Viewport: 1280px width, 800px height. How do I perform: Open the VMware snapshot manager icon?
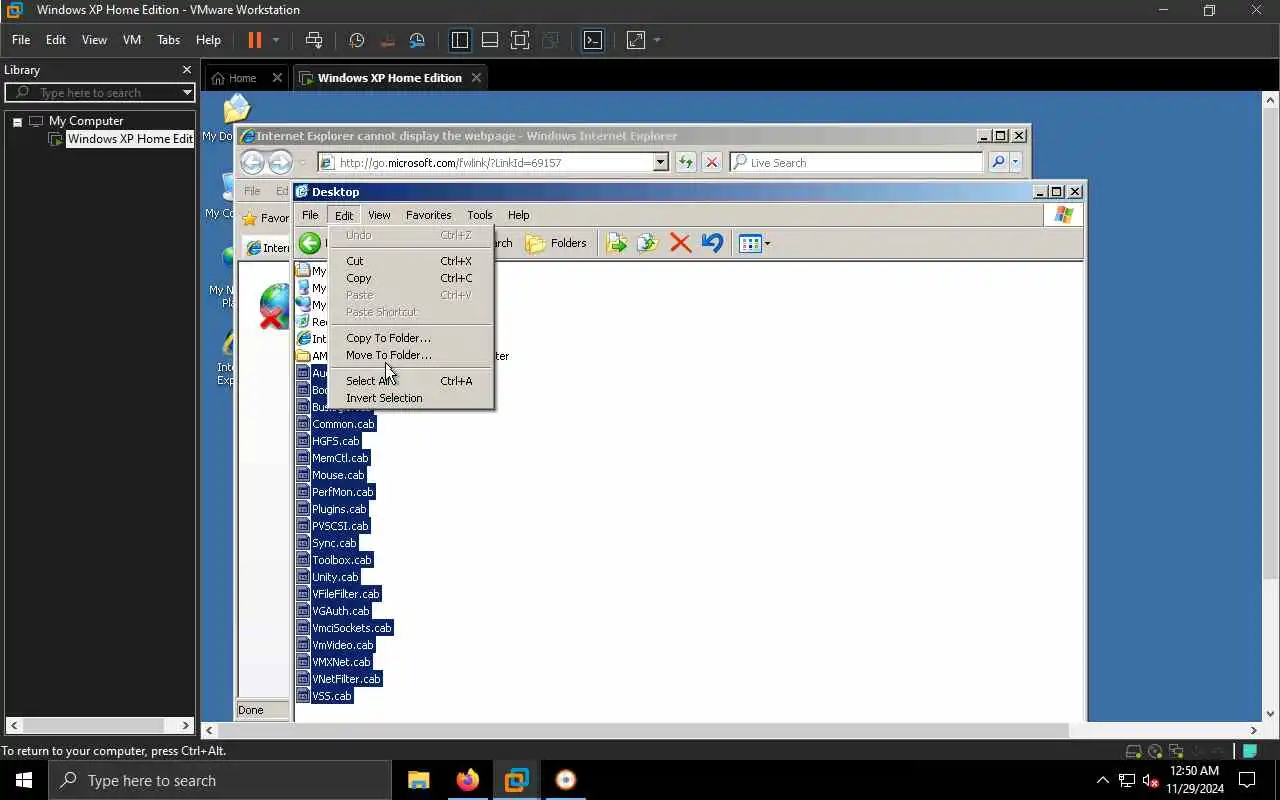[x=418, y=40]
